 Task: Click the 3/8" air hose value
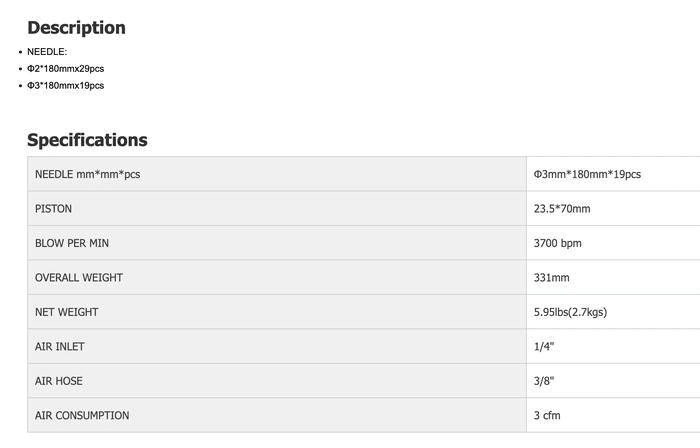pos(544,381)
